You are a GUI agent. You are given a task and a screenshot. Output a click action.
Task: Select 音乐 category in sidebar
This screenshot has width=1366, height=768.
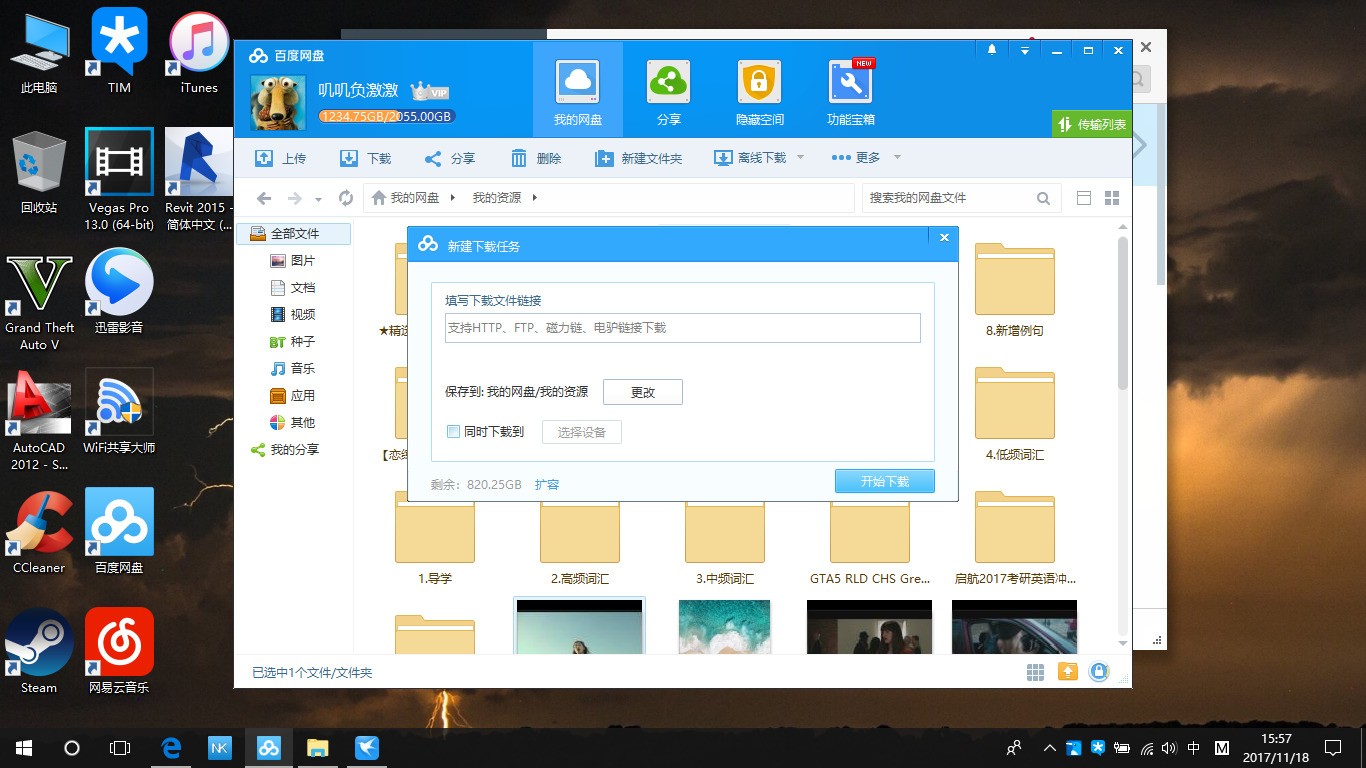[x=294, y=369]
